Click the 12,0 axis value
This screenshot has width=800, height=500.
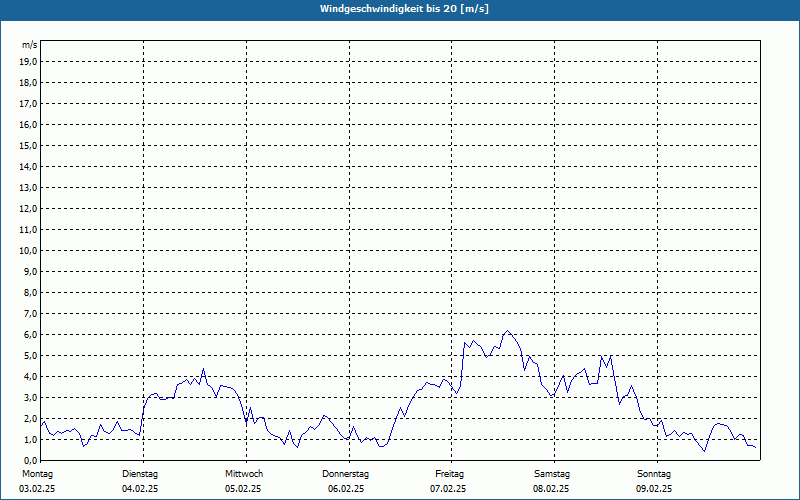pos(29,208)
